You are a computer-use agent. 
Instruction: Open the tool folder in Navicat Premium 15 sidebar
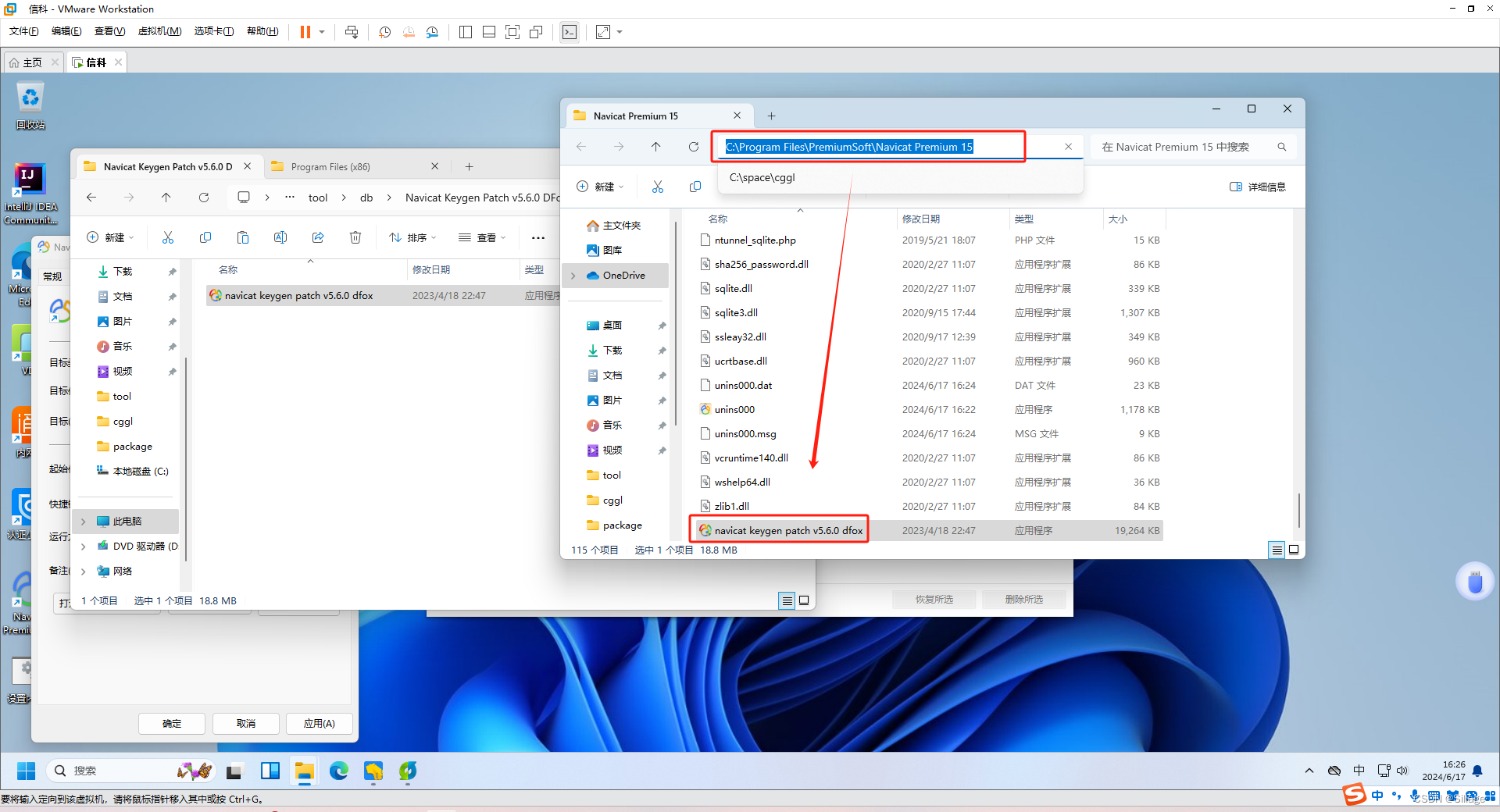pos(612,475)
